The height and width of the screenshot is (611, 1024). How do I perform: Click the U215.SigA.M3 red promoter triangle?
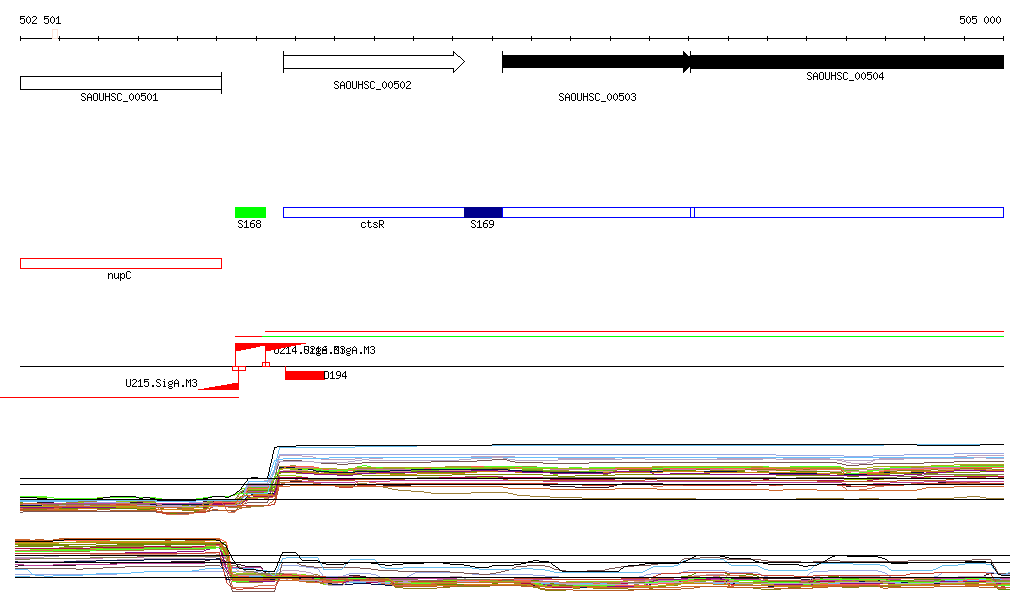(226, 384)
